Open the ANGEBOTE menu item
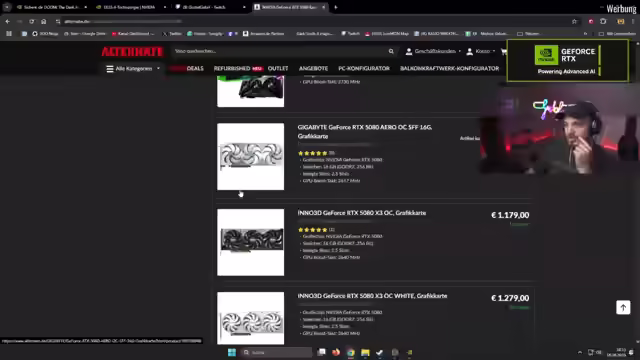This screenshot has width=640, height=360. coord(313,69)
